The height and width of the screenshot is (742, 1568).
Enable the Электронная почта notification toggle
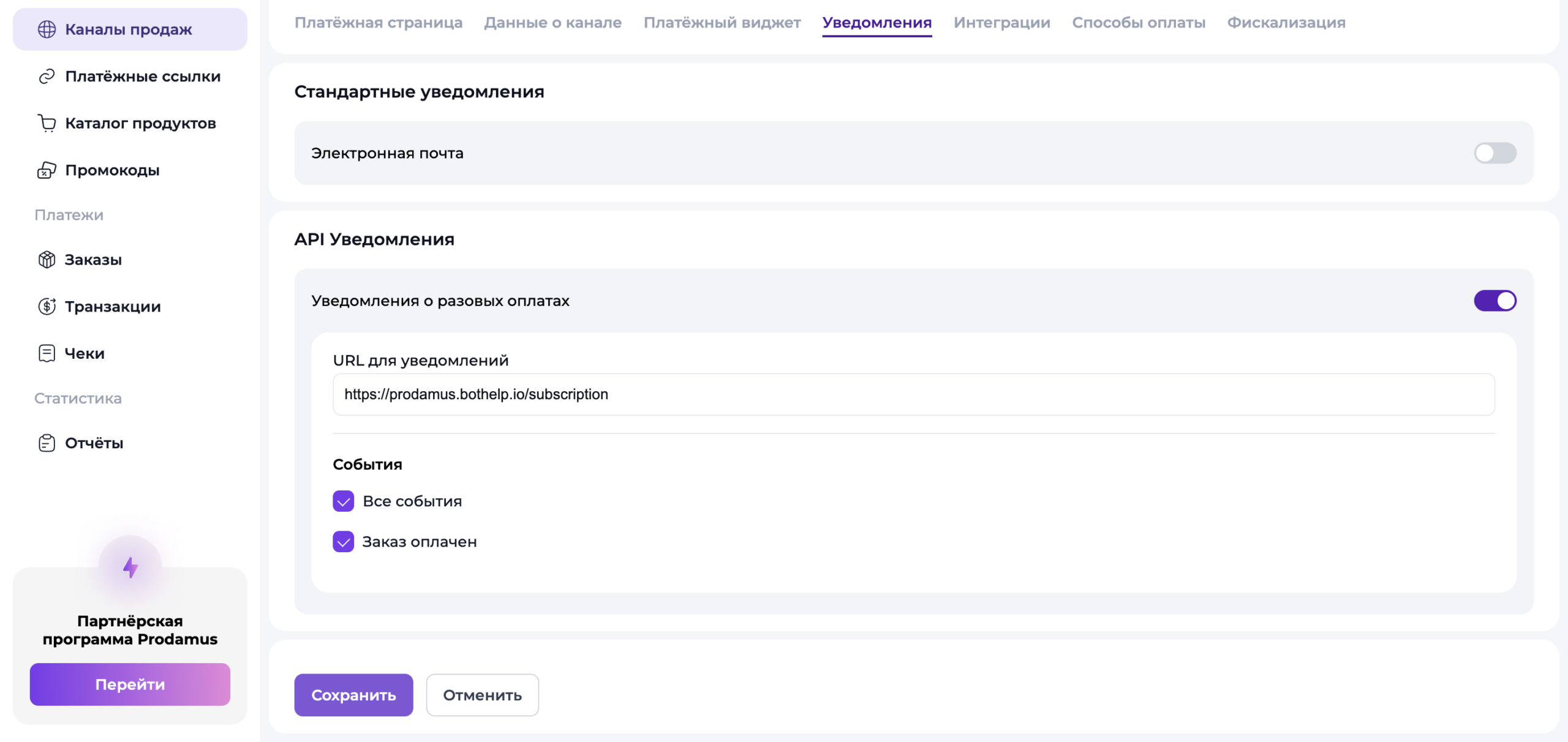1494,153
